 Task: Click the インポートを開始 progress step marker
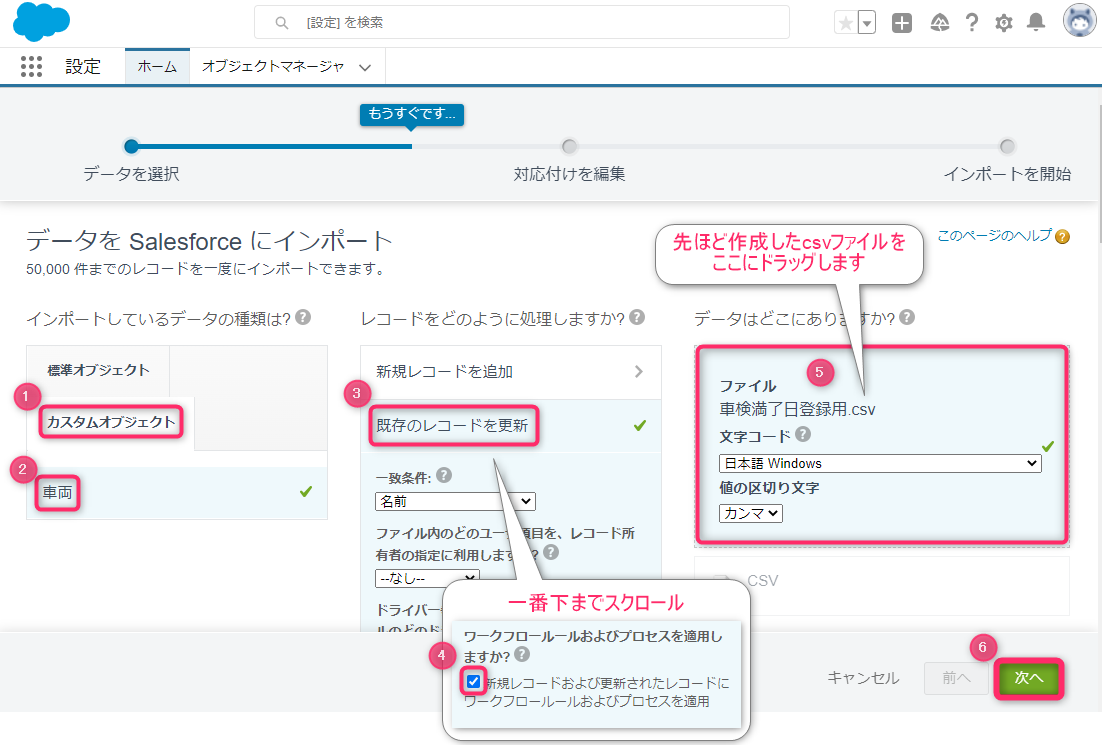click(x=1007, y=146)
